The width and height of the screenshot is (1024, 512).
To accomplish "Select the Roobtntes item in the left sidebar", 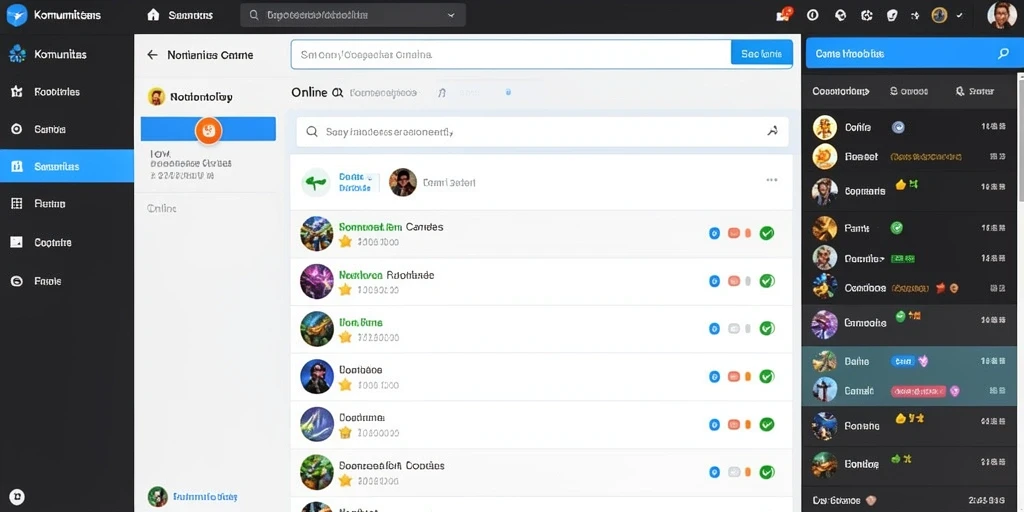I will 67,92.
